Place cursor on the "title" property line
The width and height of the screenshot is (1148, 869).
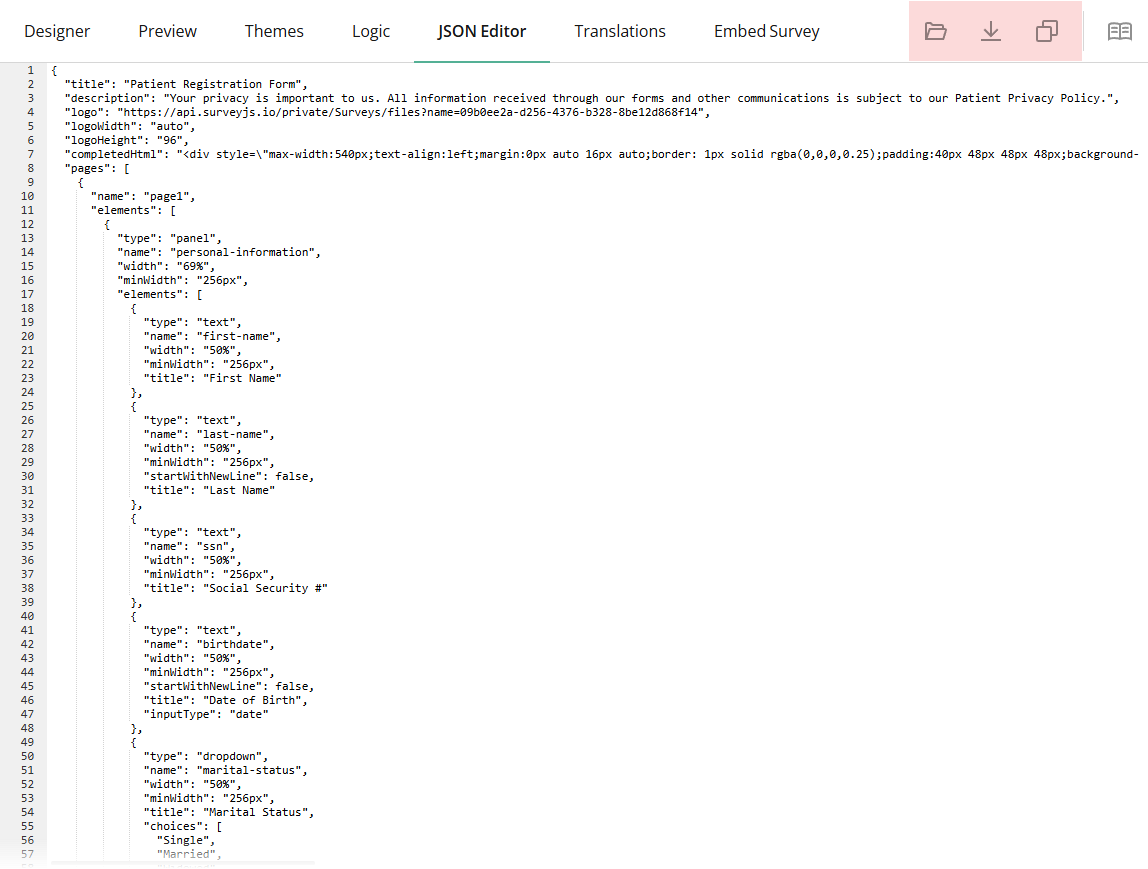[90, 83]
